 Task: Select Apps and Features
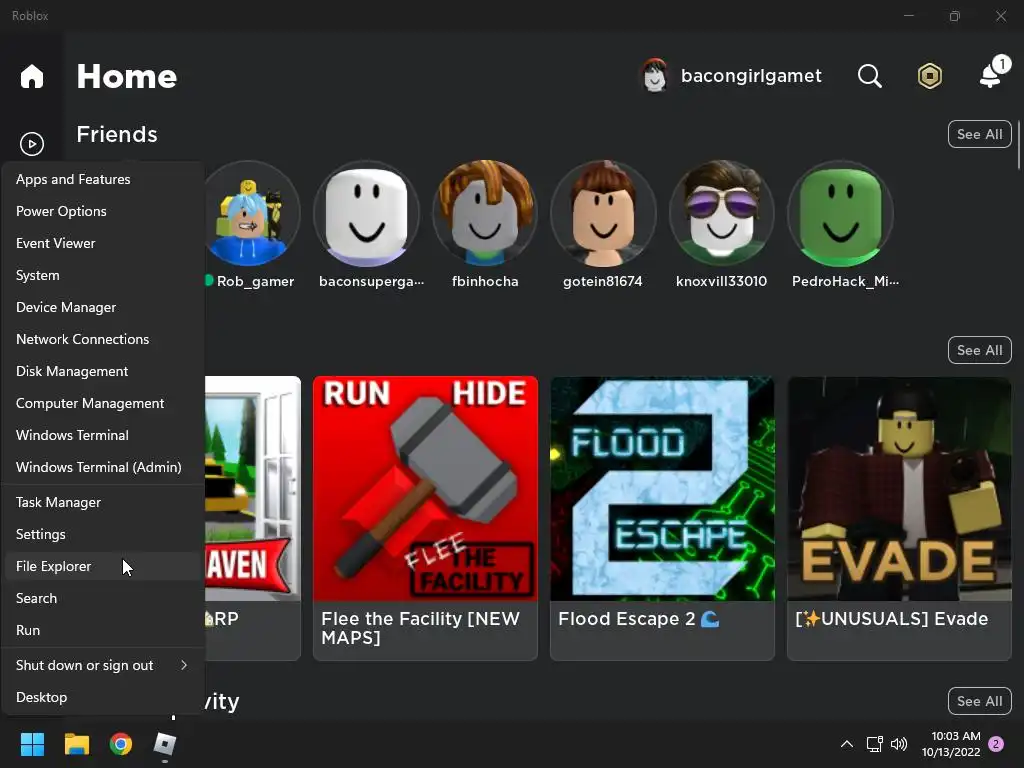pos(103,179)
